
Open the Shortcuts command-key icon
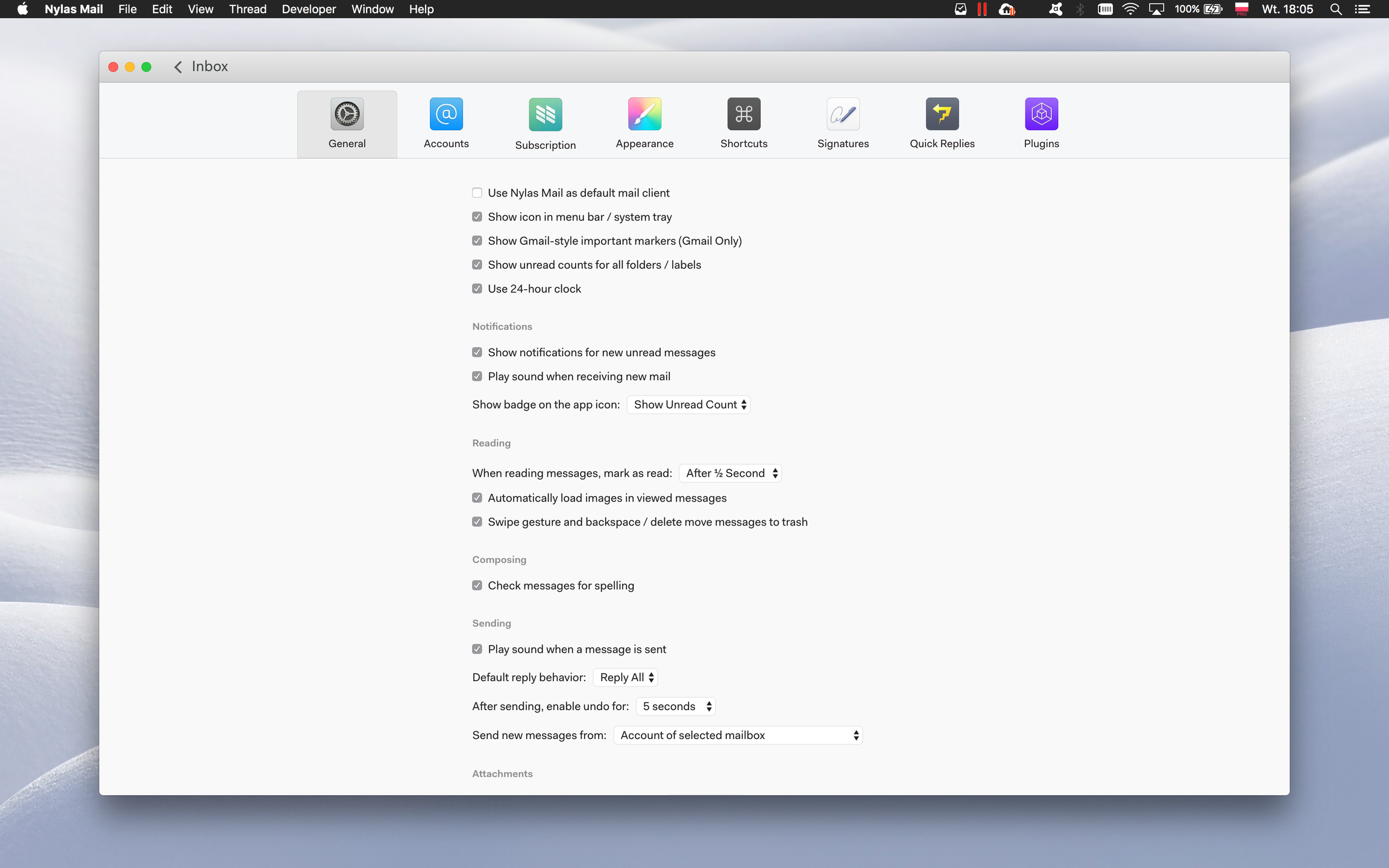[x=743, y=114]
